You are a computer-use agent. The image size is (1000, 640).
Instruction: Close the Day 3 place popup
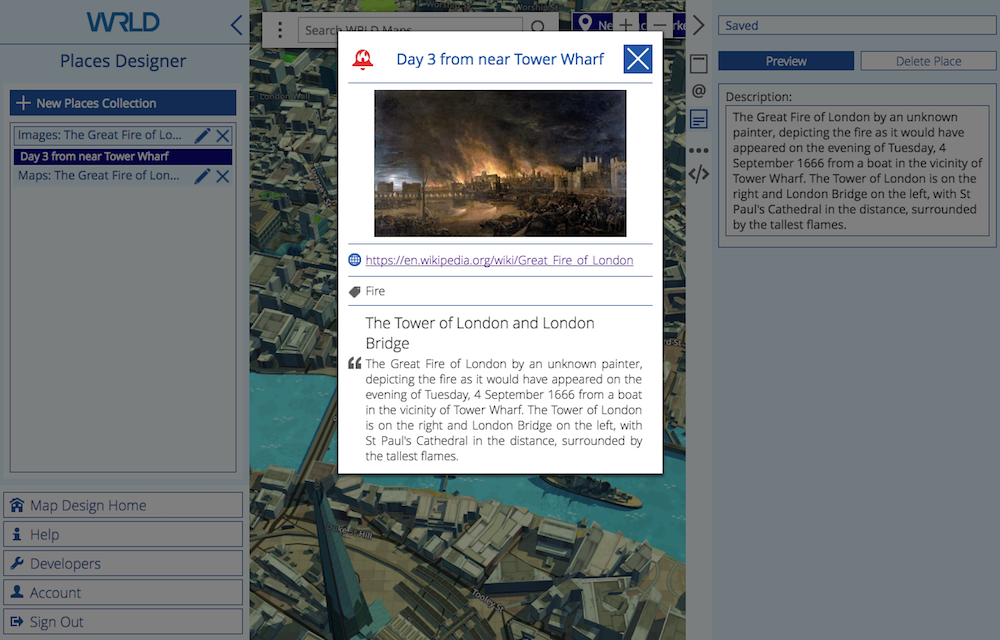(637, 59)
